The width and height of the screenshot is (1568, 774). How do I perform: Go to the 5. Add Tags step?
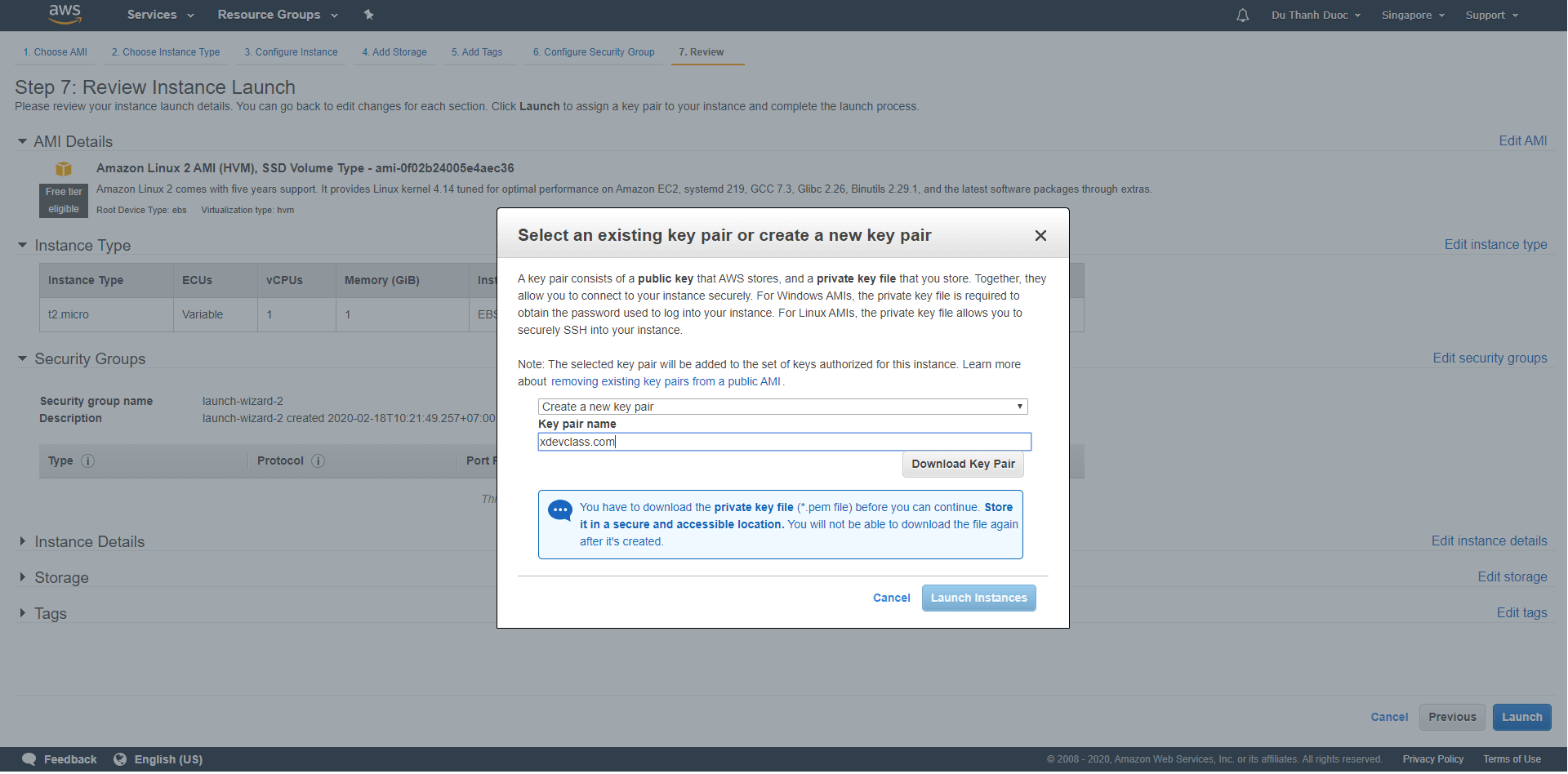coord(477,52)
